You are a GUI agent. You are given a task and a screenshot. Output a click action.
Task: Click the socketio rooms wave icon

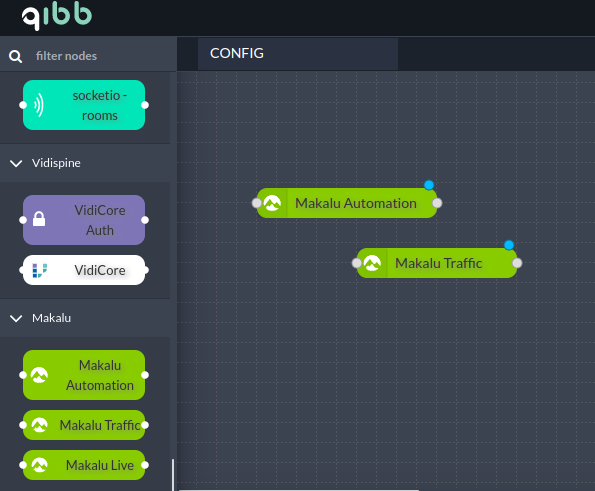[39, 105]
